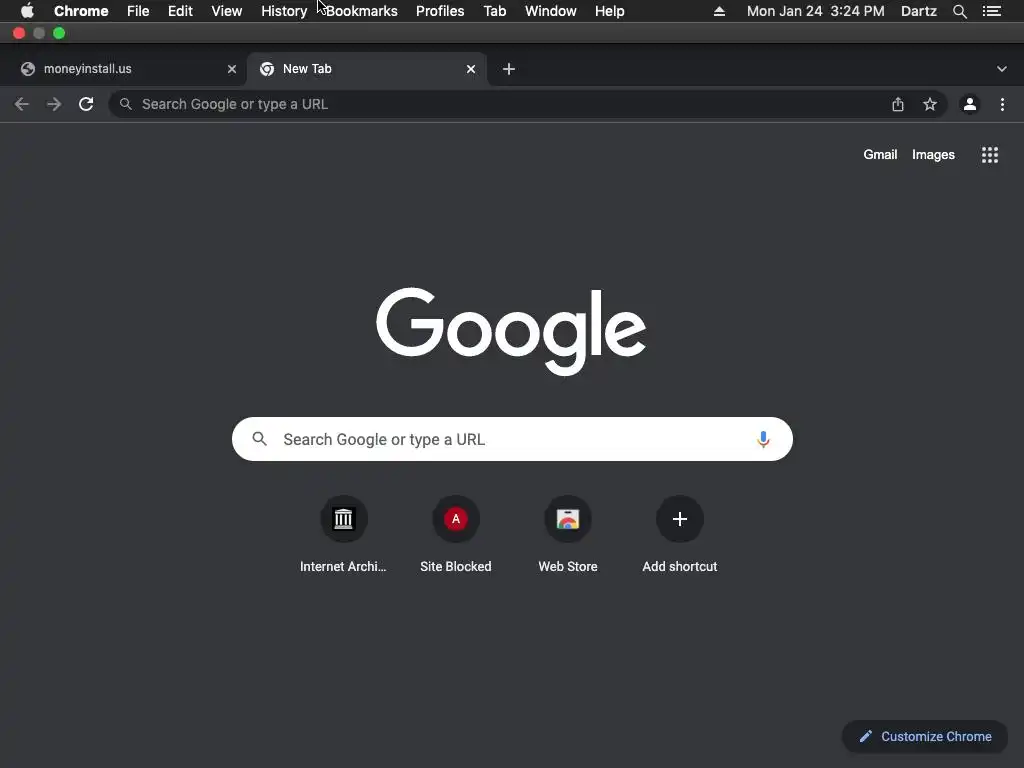Open the Chrome application menu
This screenshot has width=1024, height=768.
(x=81, y=11)
